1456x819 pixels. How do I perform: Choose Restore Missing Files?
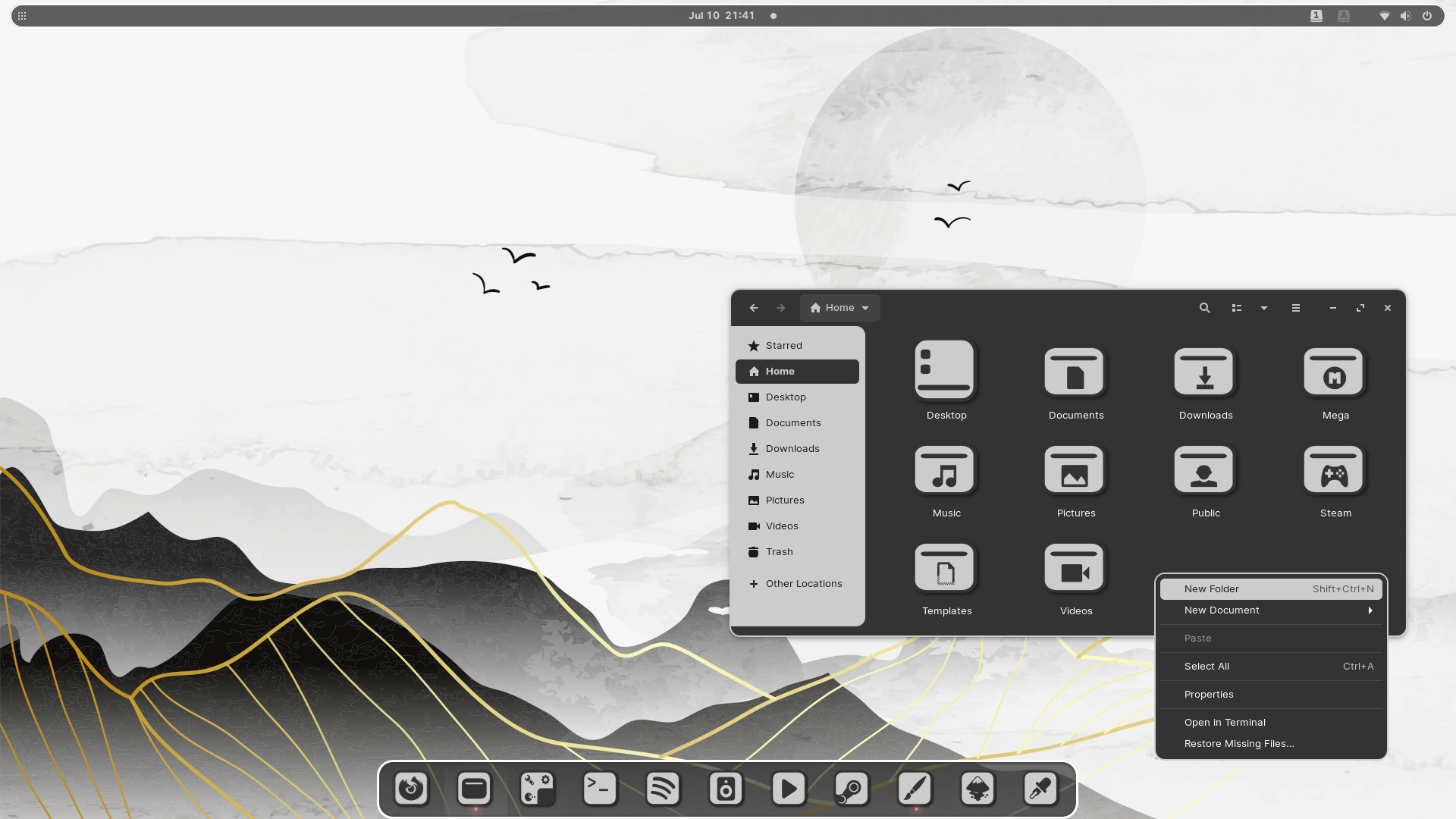[1271, 744]
